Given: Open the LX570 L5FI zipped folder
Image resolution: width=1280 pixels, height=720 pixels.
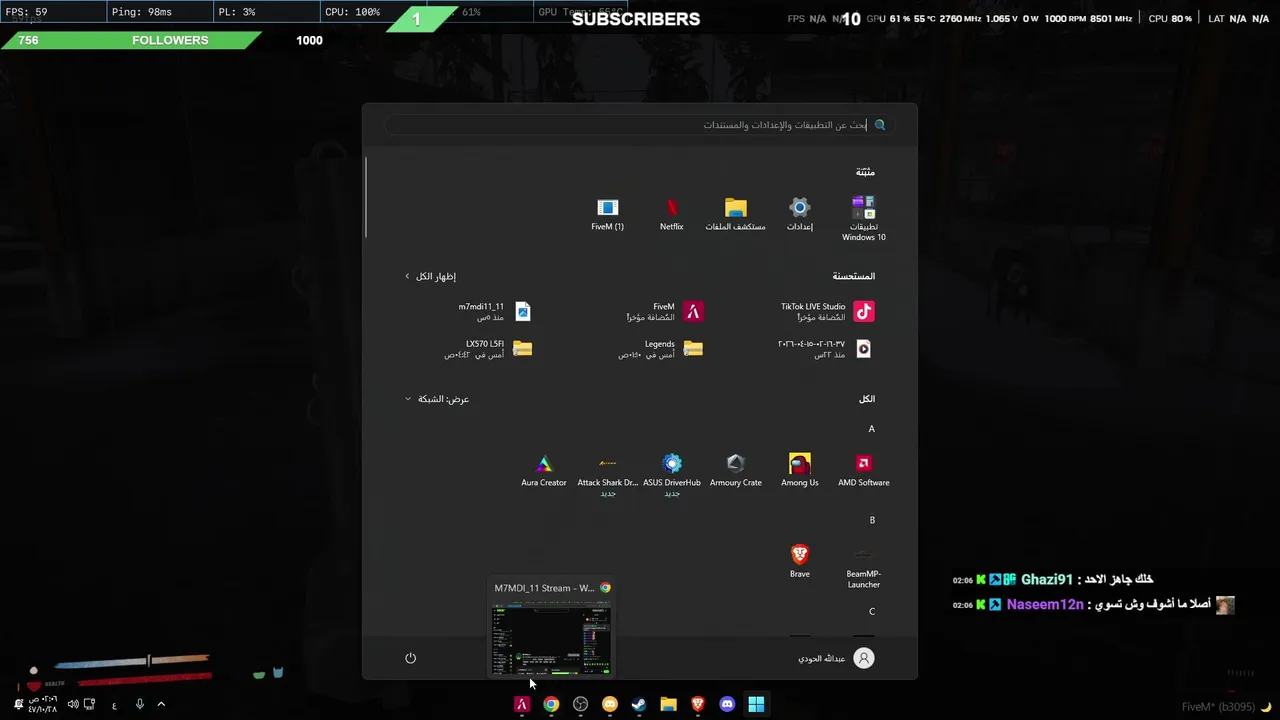Looking at the screenshot, I should [x=489, y=348].
